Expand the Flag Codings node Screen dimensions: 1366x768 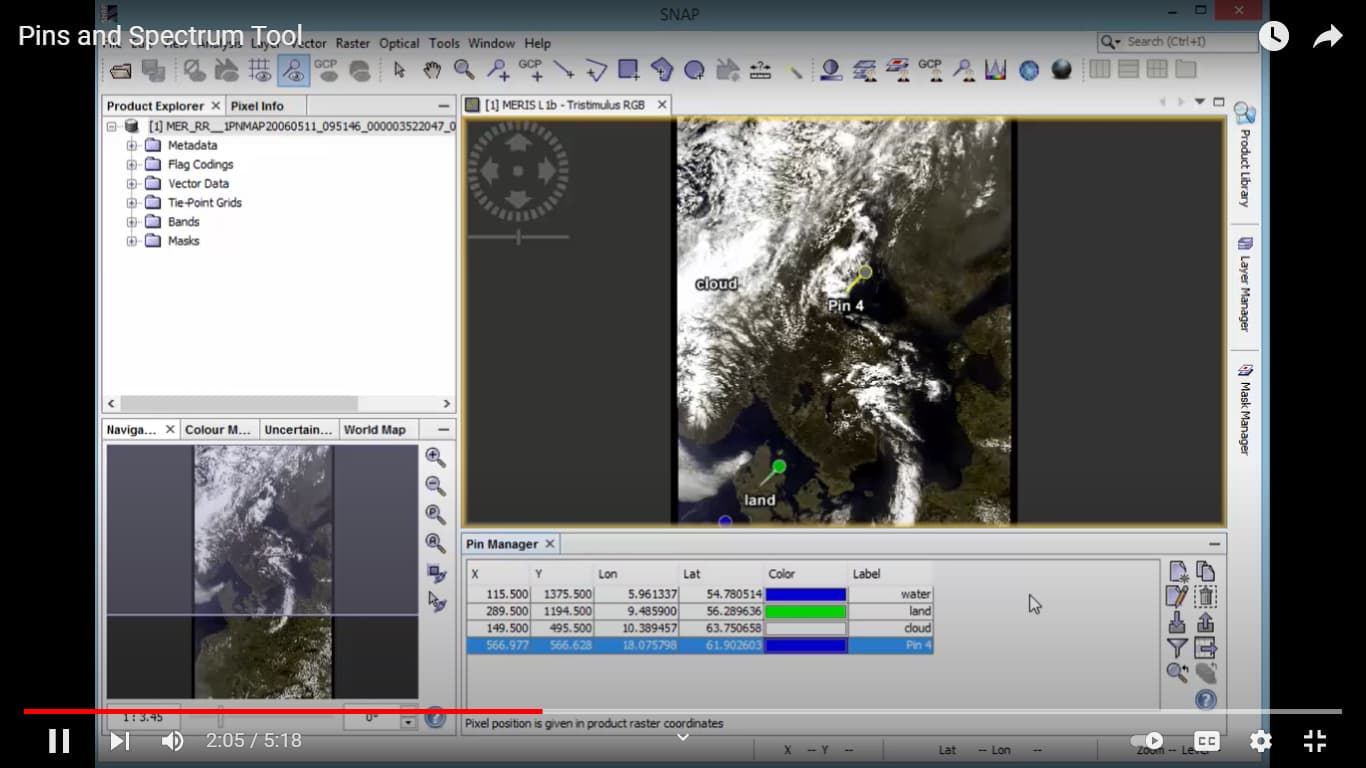[132, 165]
